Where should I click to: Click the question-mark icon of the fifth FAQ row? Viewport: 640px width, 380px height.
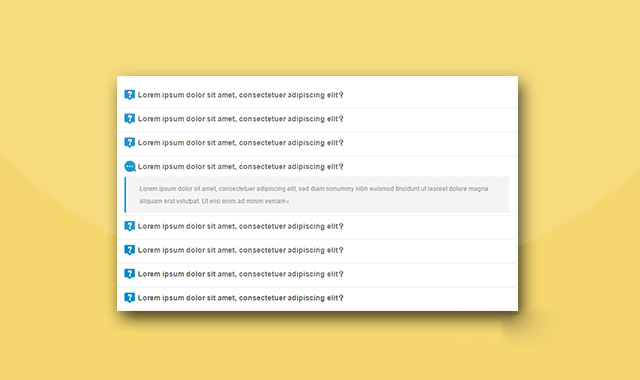click(x=129, y=226)
